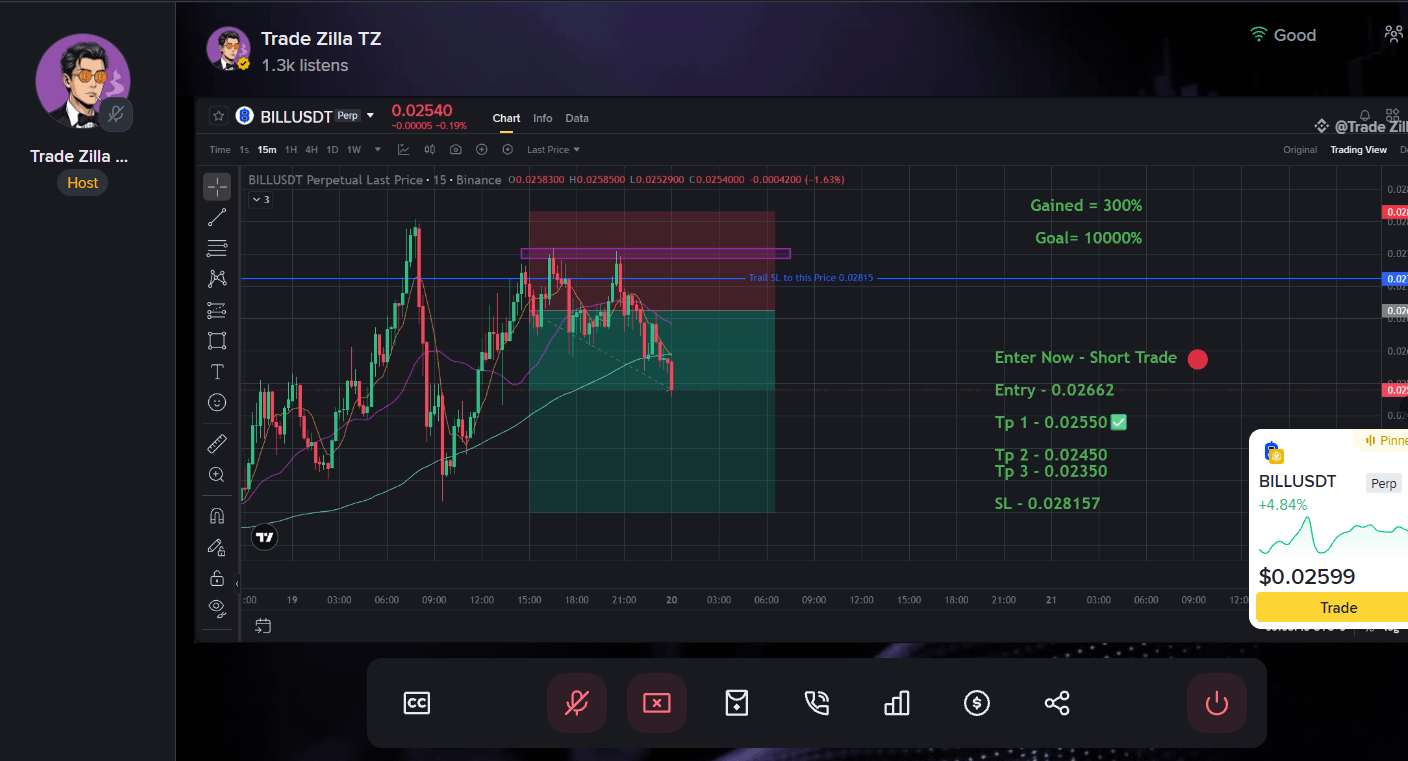The height and width of the screenshot is (761, 1408).
Task: Select the 15m timeframe
Action: coord(267,150)
